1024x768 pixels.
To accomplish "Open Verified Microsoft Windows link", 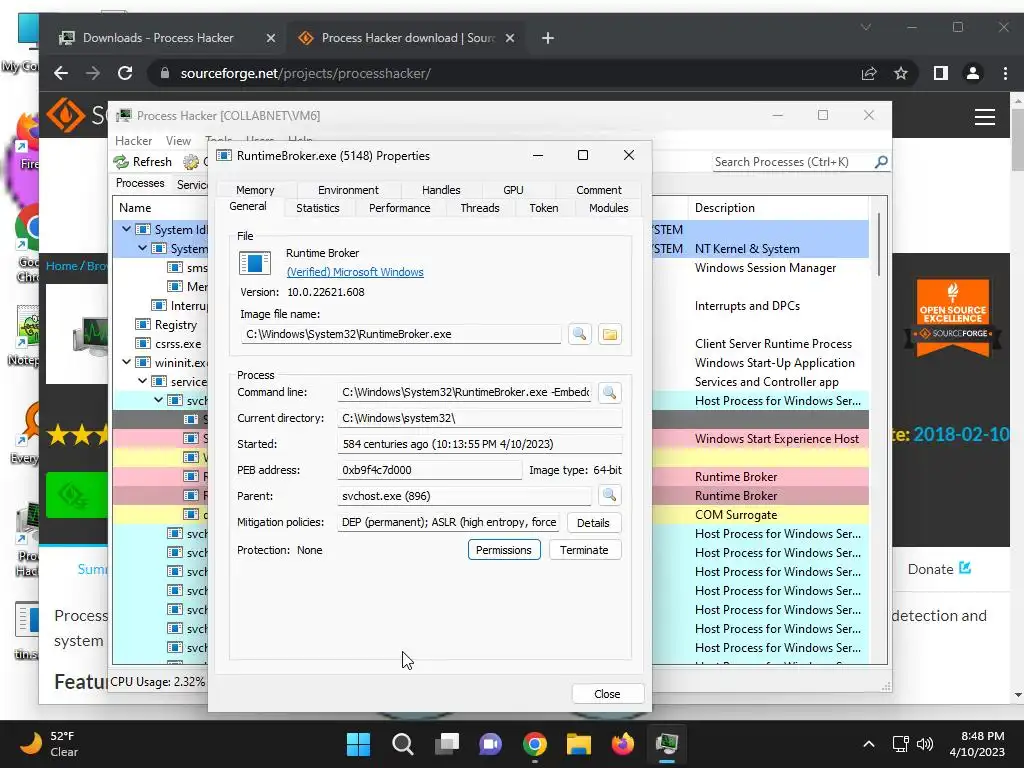I will pos(355,272).
